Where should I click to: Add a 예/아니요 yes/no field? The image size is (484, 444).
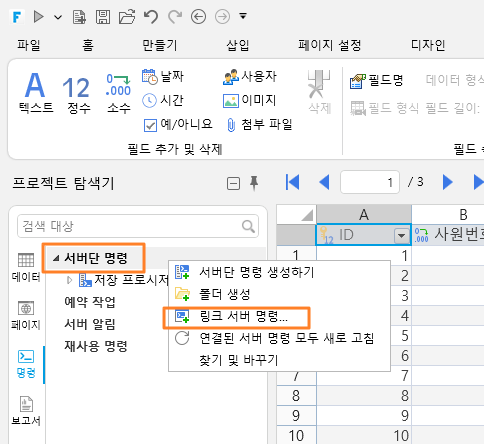point(178,125)
